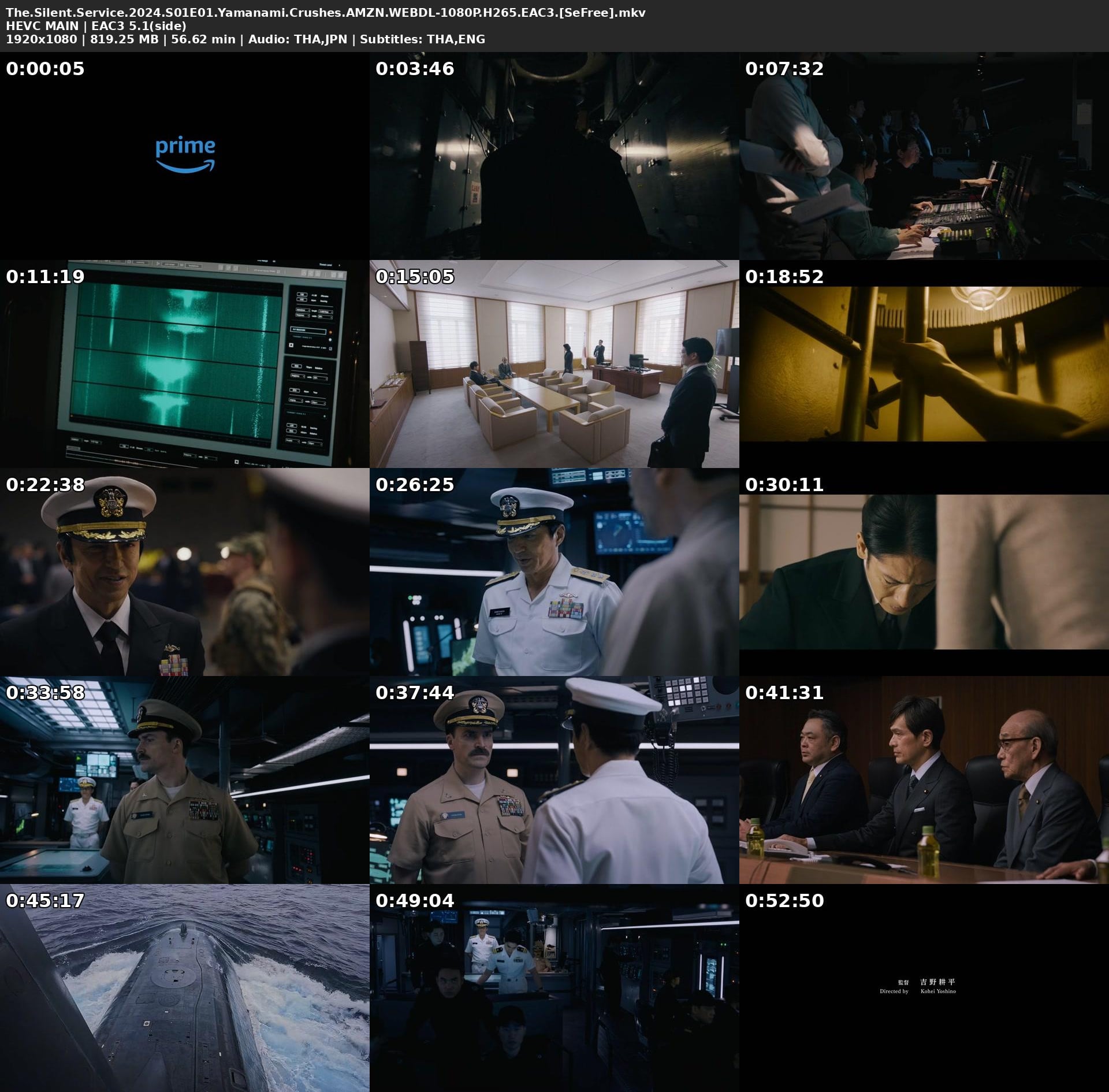Viewport: 1109px width, 1092px height.
Task: Click the mustached officer frame at 0:33:58
Action: tap(185, 779)
